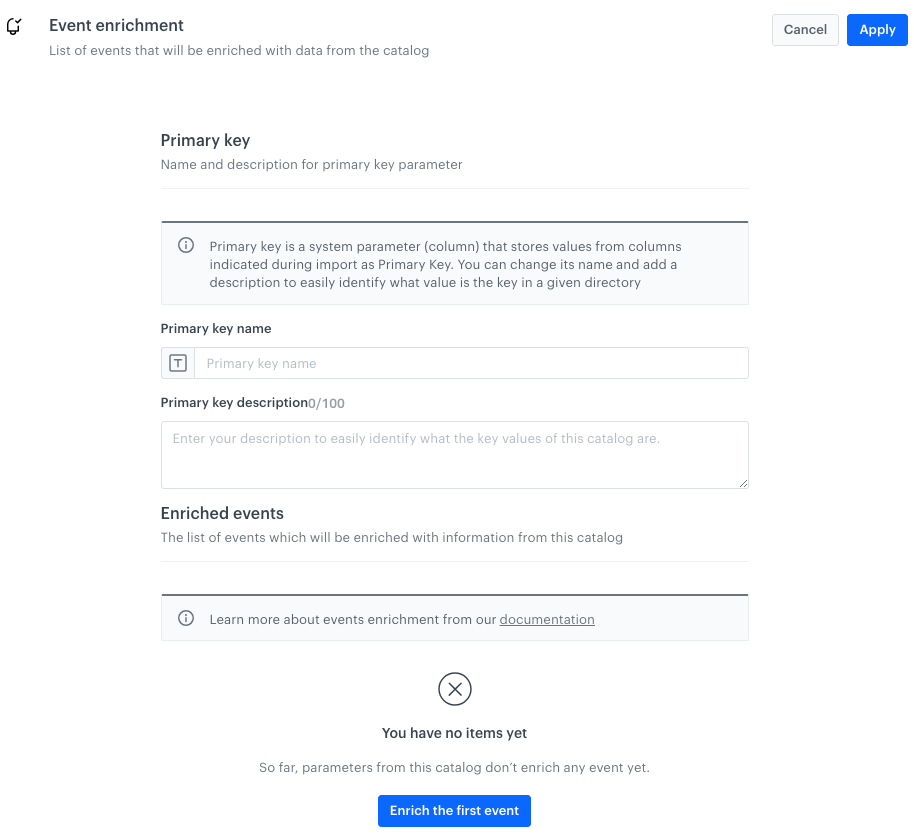Click the info icon beside documentation notice
The image size is (914, 840).
click(x=186, y=619)
